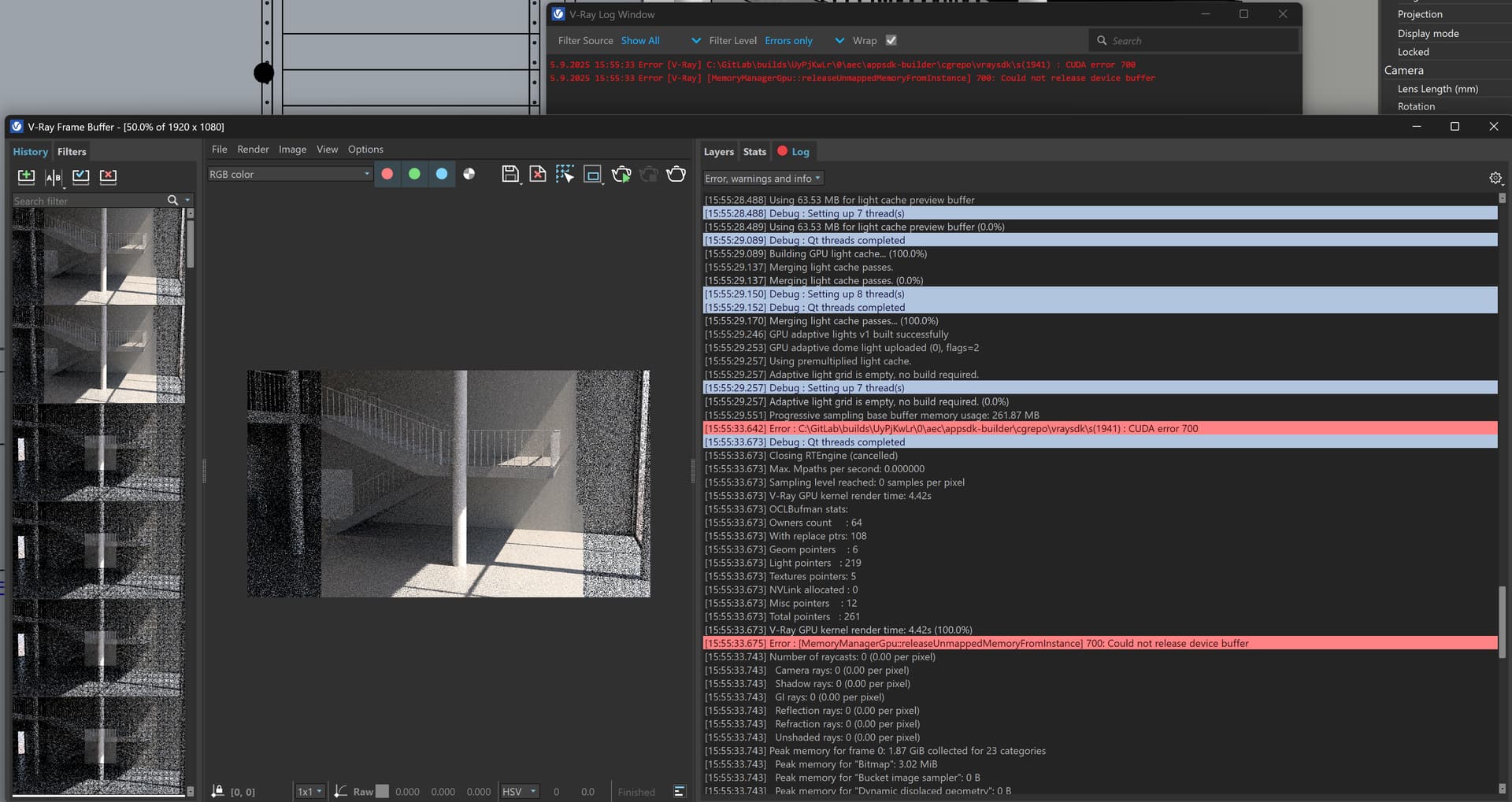This screenshot has height=802, width=1512.
Task: Remove the selected history record
Action: click(x=108, y=177)
